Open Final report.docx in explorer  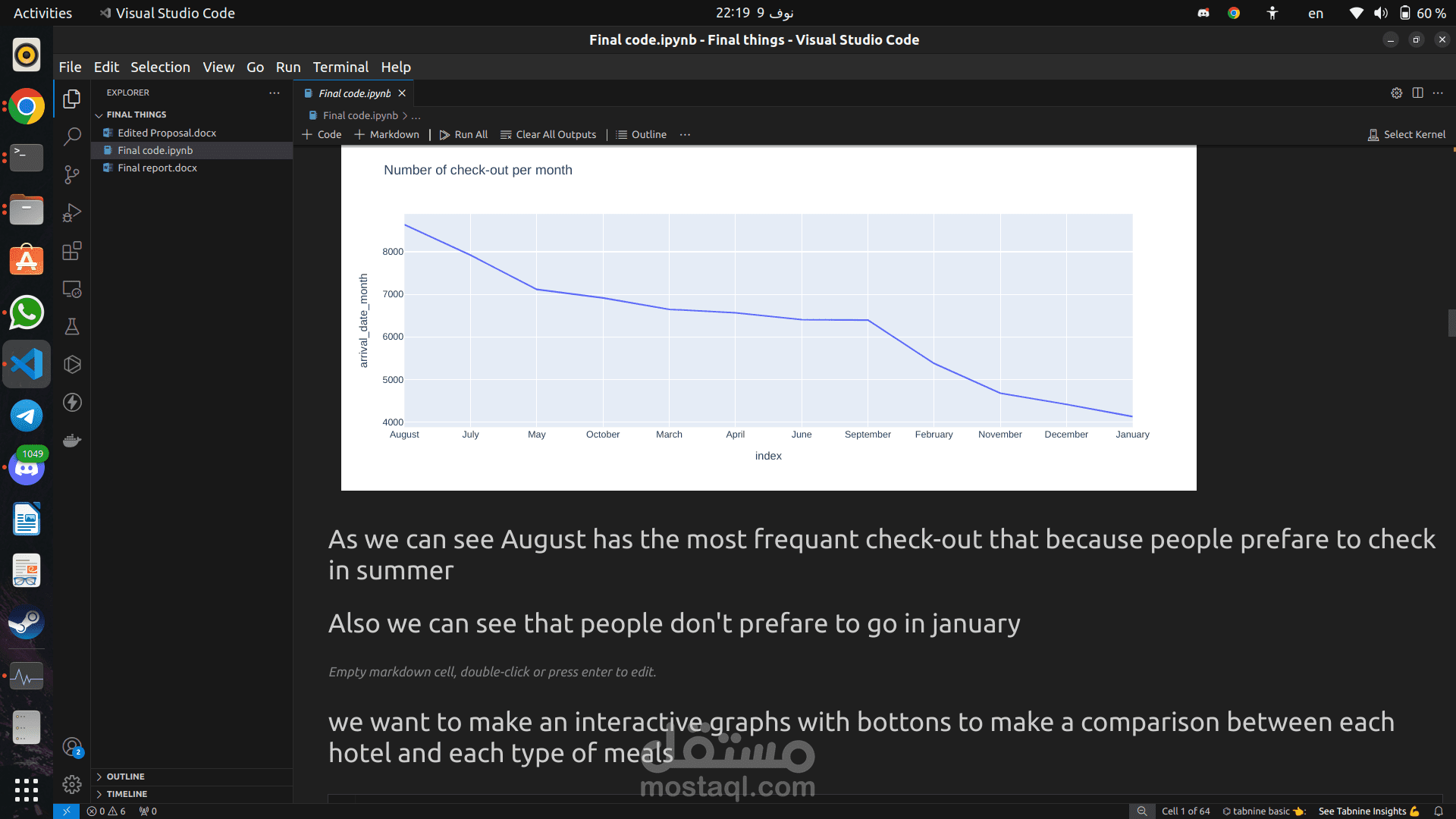[x=157, y=168]
